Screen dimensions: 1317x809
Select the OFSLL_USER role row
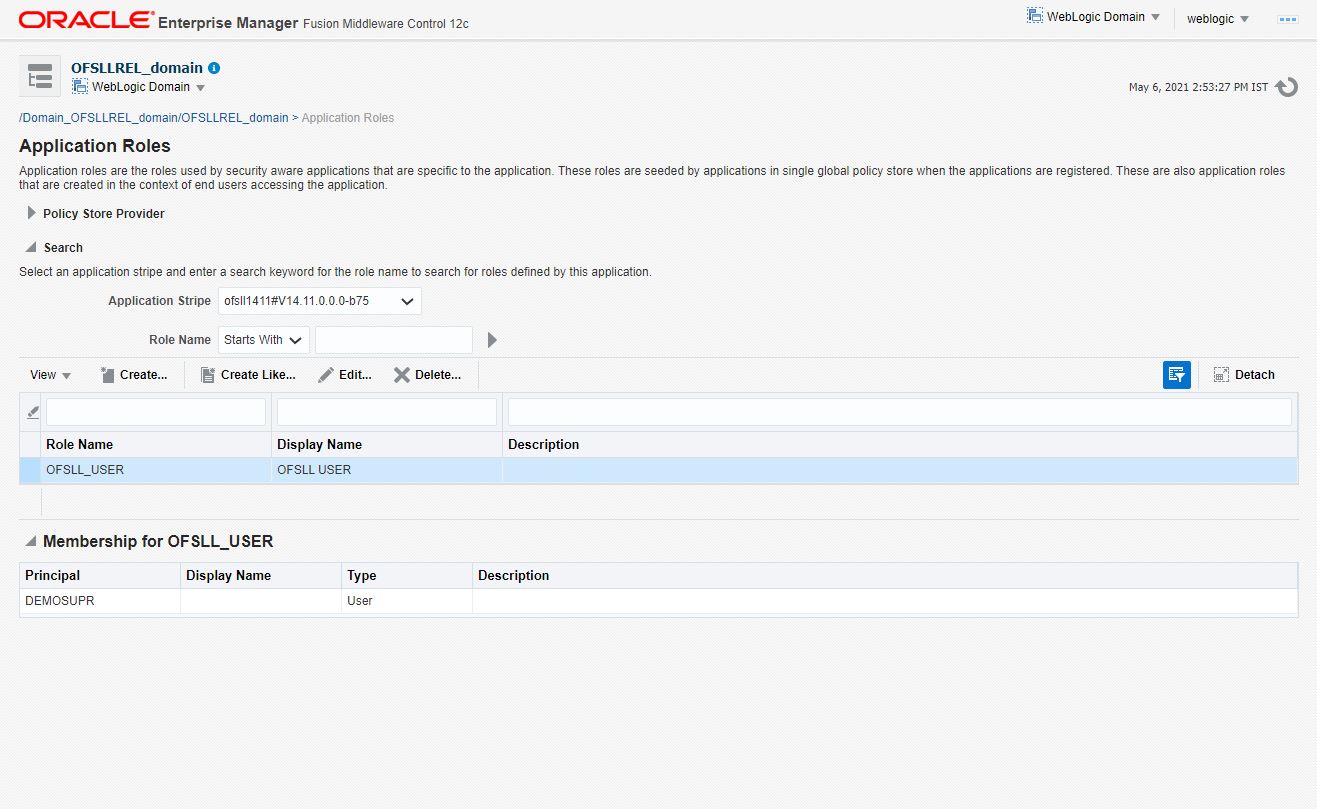click(659, 470)
